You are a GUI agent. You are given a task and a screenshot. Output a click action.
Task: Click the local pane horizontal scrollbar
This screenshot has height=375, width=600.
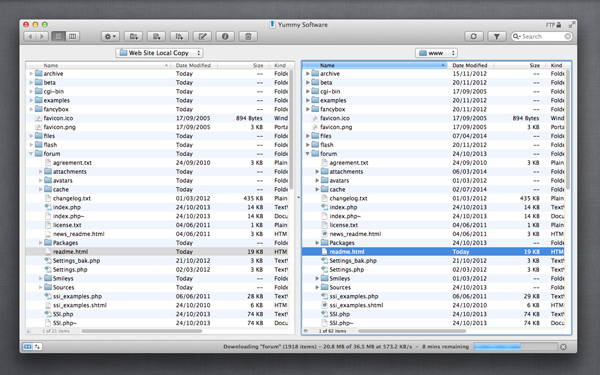tap(142, 331)
